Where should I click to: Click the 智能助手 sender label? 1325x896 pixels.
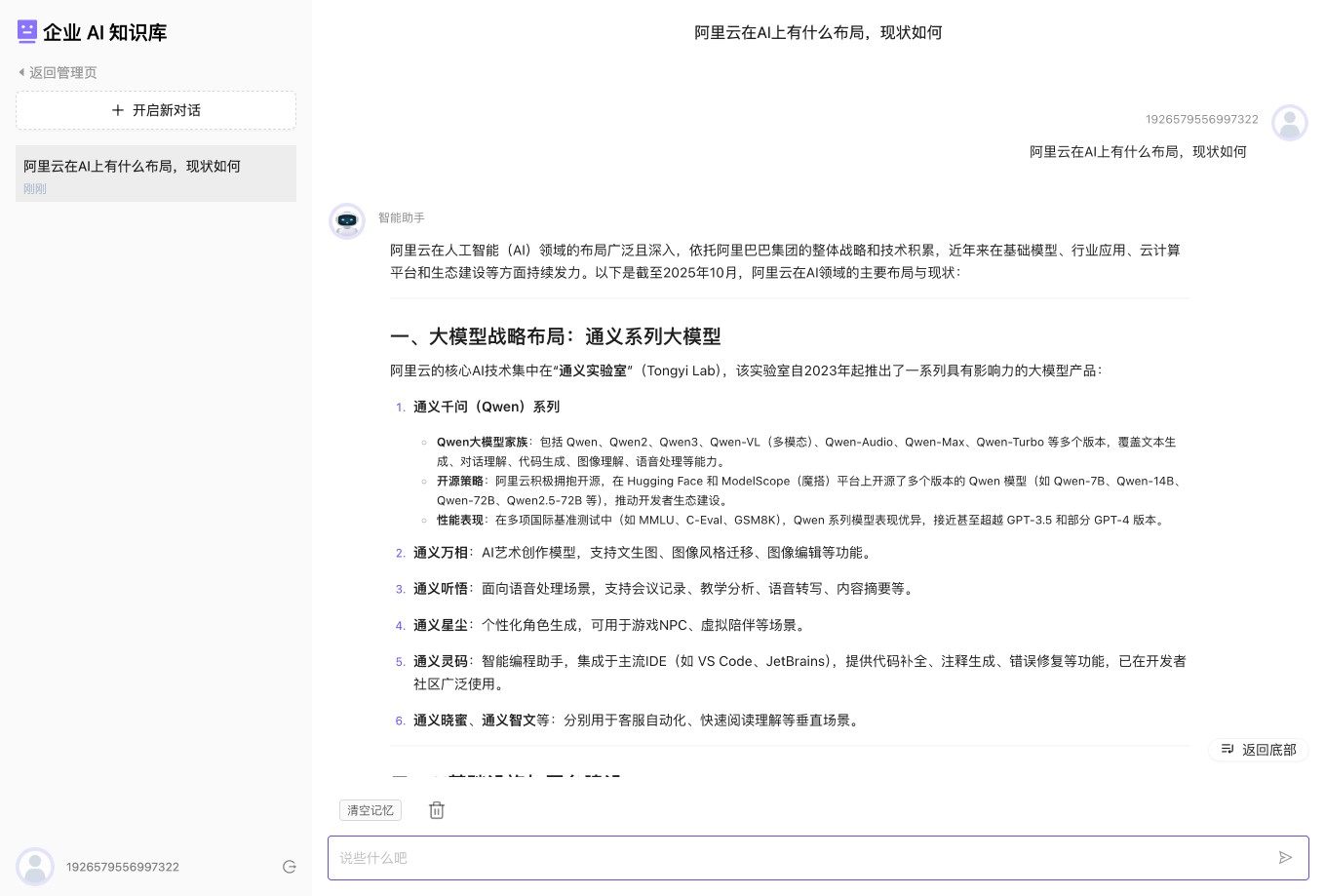coord(402,217)
